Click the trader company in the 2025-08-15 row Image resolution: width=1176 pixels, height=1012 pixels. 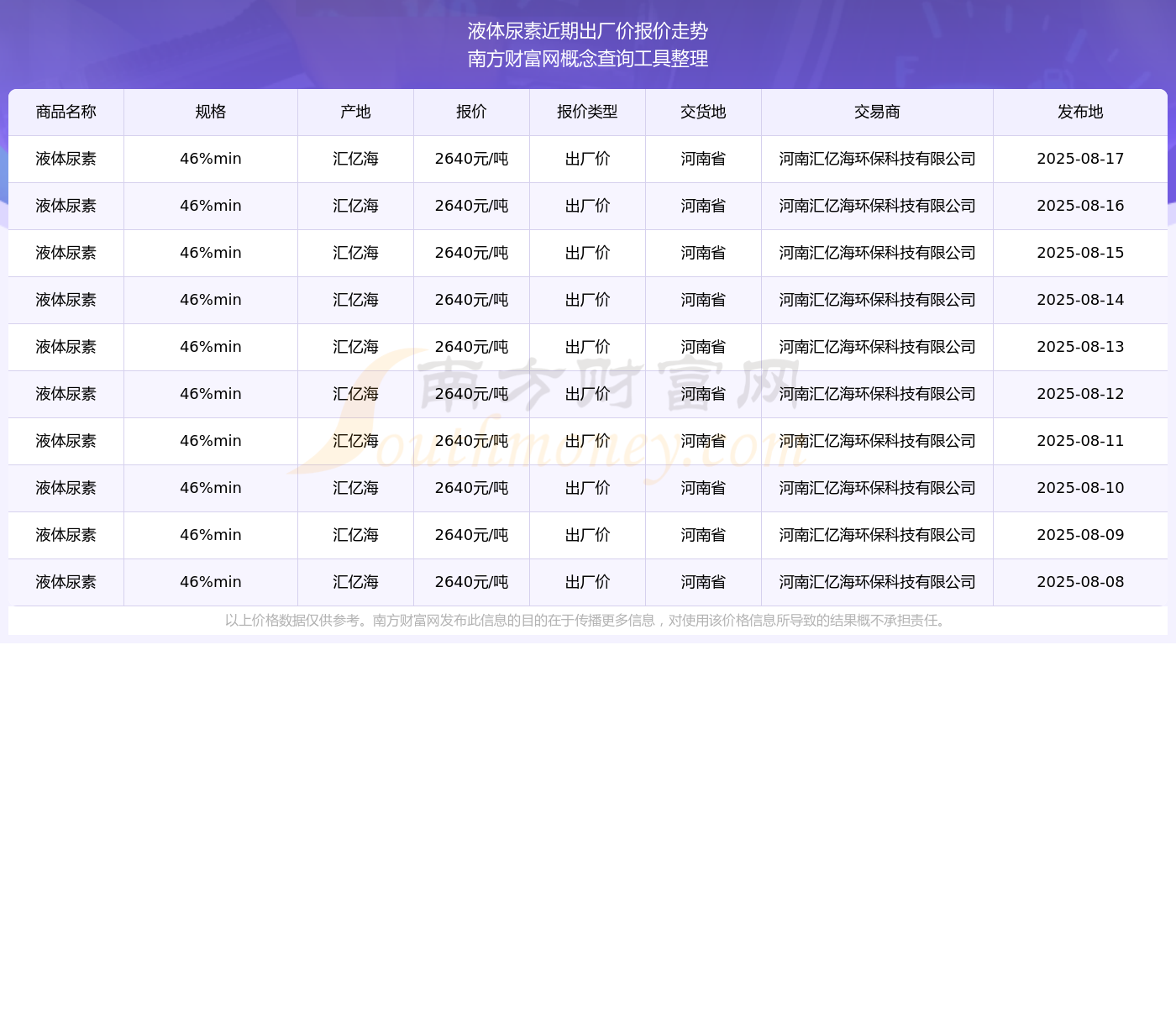(877, 253)
